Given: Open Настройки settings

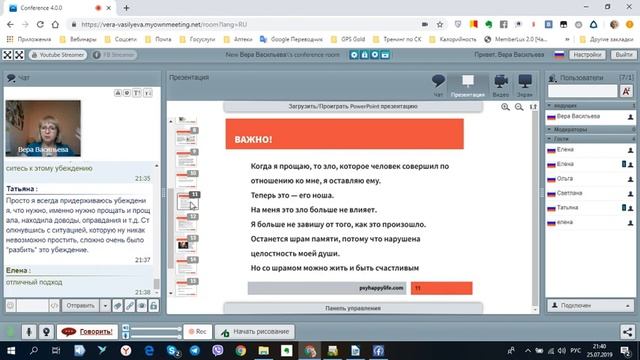Looking at the screenshot, I should [x=587, y=55].
